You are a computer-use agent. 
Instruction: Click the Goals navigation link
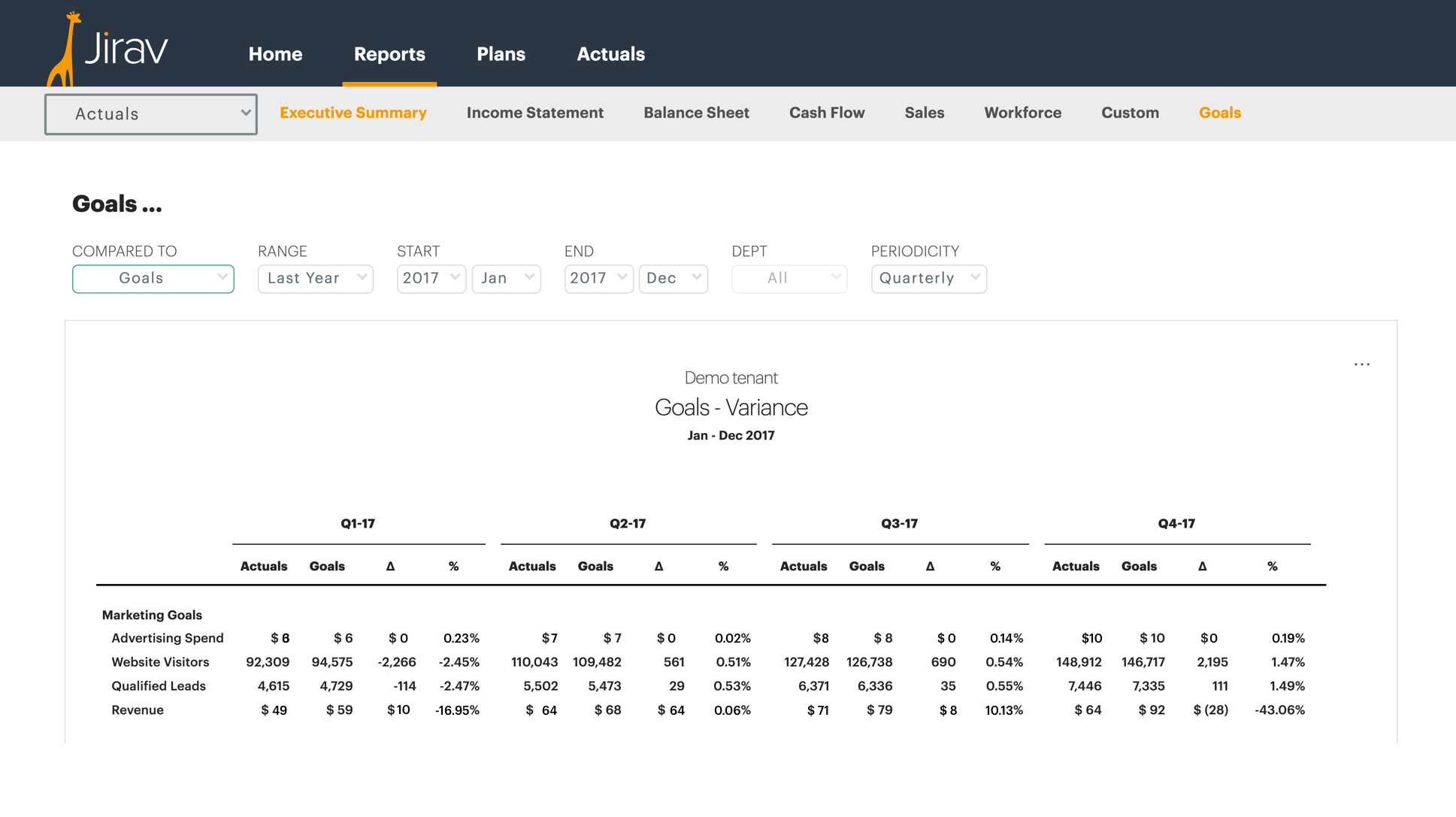[x=1219, y=113]
